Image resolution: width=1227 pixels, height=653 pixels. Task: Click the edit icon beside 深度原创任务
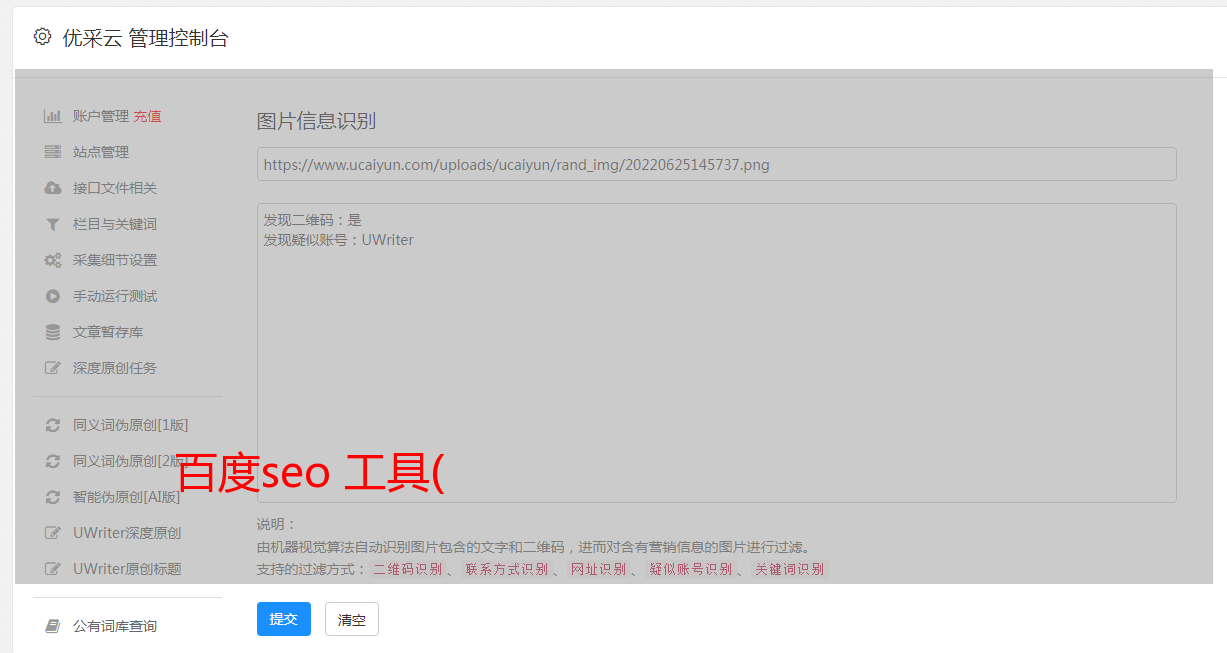click(x=52, y=368)
